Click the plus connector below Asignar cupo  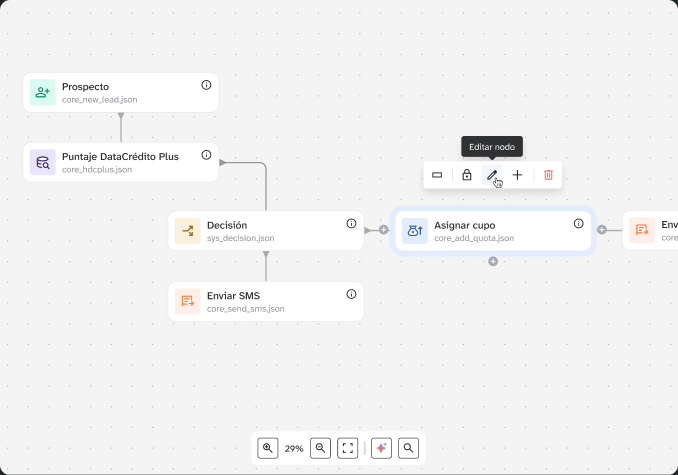493,261
